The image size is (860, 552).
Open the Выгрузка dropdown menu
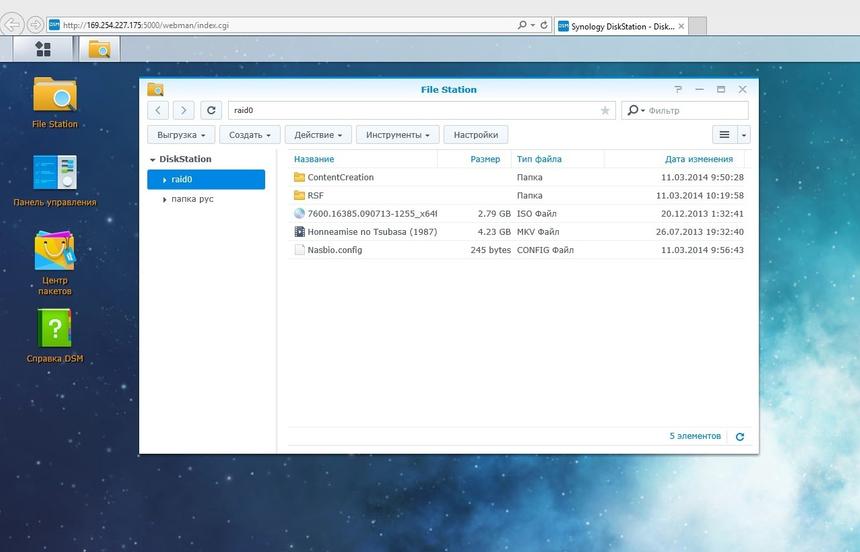pos(181,134)
